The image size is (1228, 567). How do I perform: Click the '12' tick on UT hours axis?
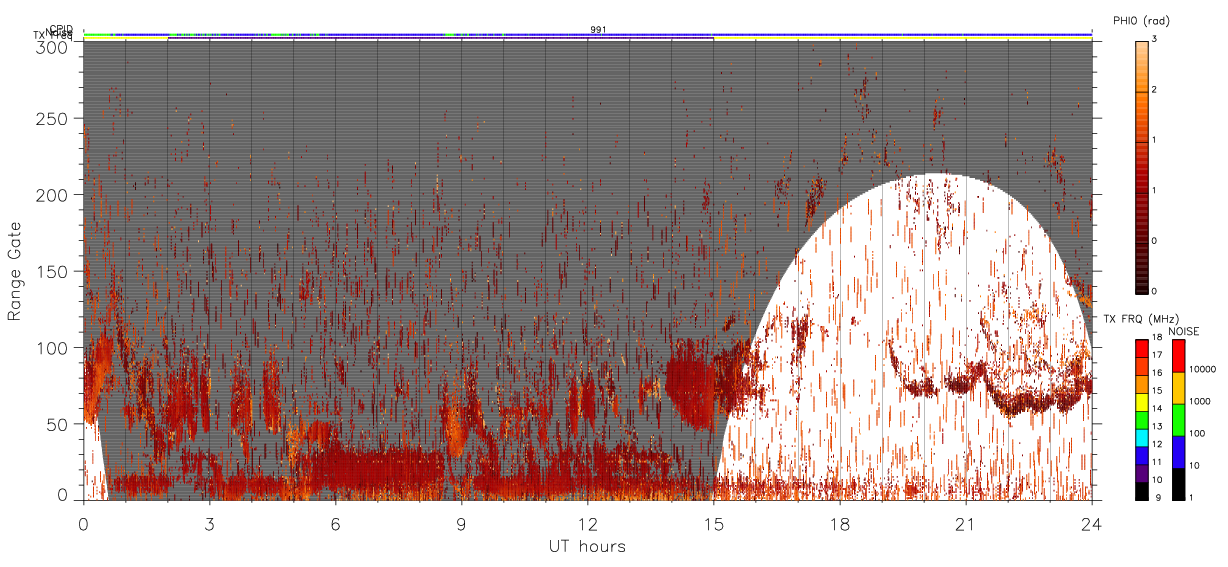point(587,524)
